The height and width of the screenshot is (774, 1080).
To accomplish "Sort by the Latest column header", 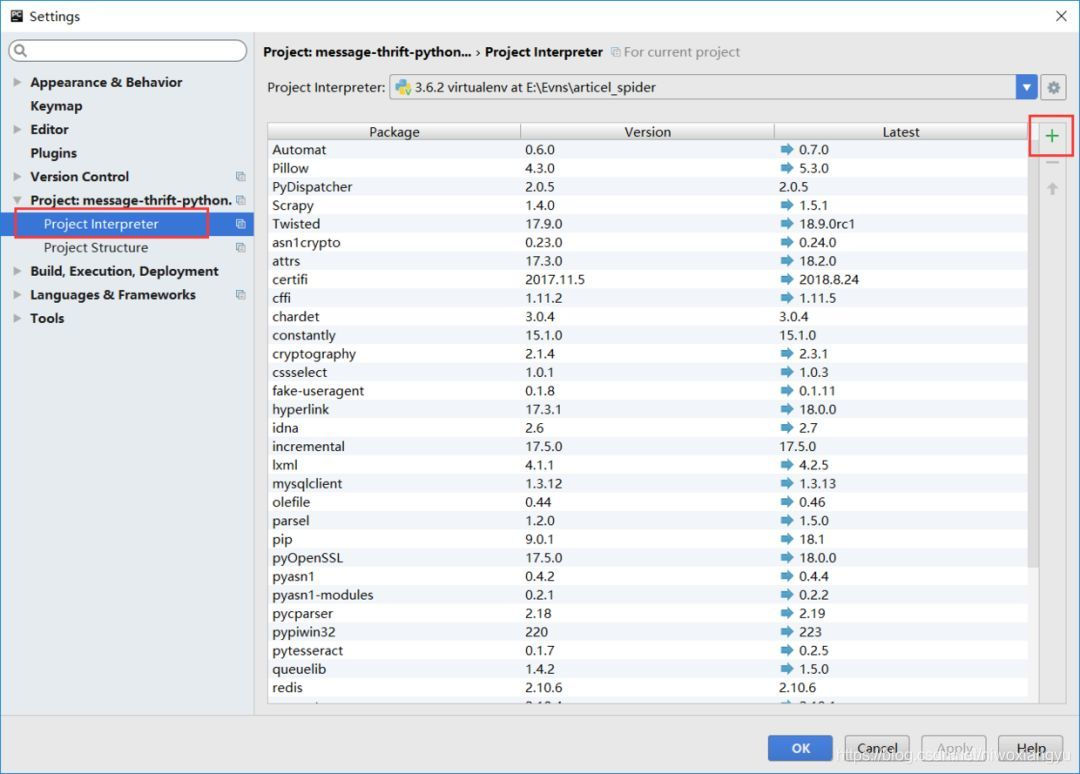I will click(901, 132).
